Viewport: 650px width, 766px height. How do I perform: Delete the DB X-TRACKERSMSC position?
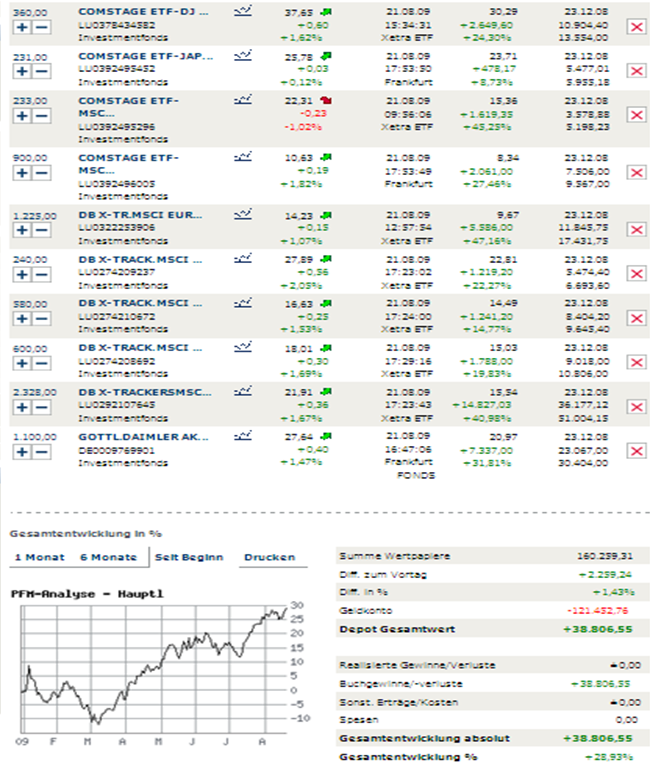click(x=636, y=407)
